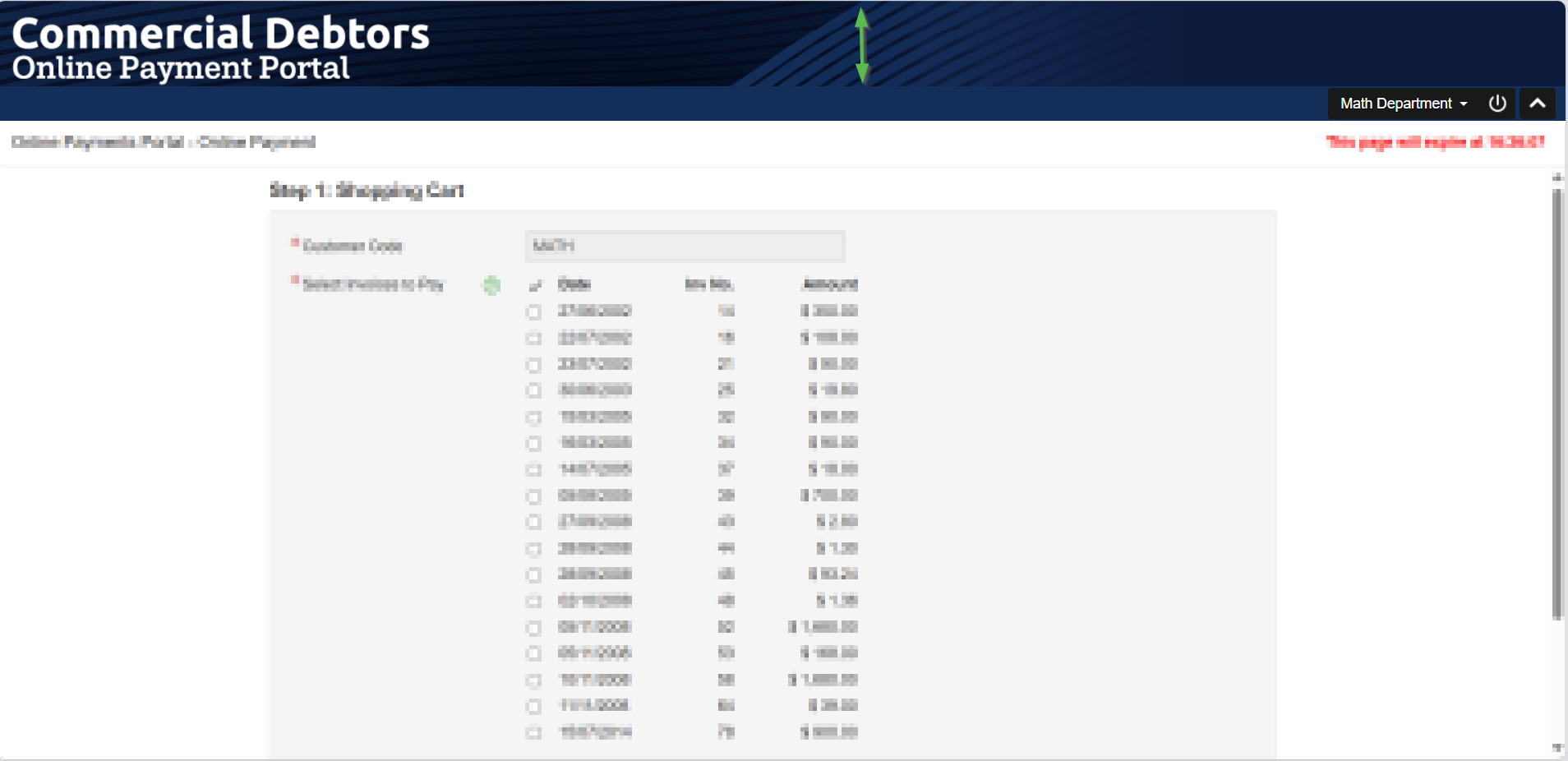Viewport: 1568px width, 761px height.
Task: Click the Online Payments Portal breadcrumb link
Action: pyautogui.click(x=98, y=142)
